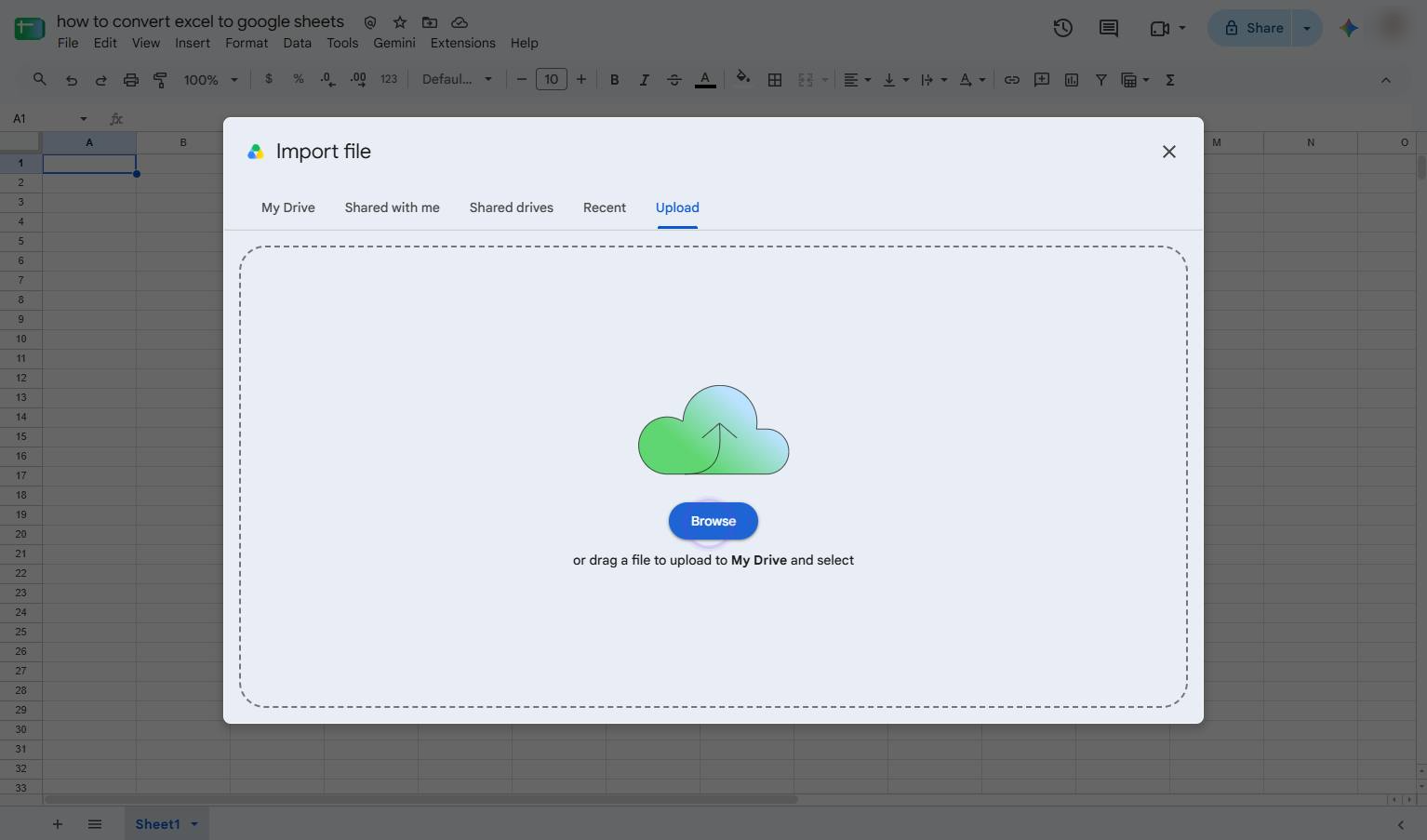Viewport: 1427px width, 840px height.
Task: Launch the Gemini sparkle icon
Action: [1349, 28]
